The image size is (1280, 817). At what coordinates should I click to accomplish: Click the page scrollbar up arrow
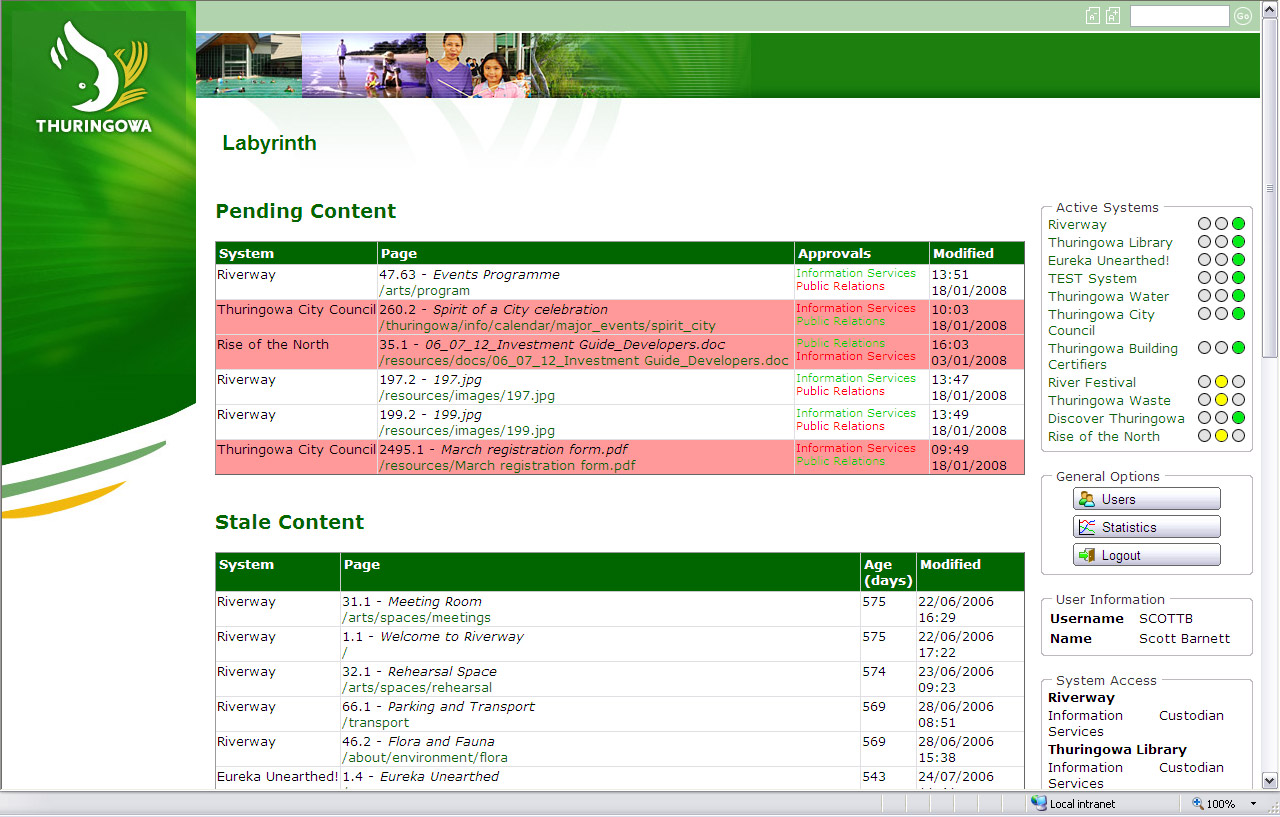click(1270, 9)
